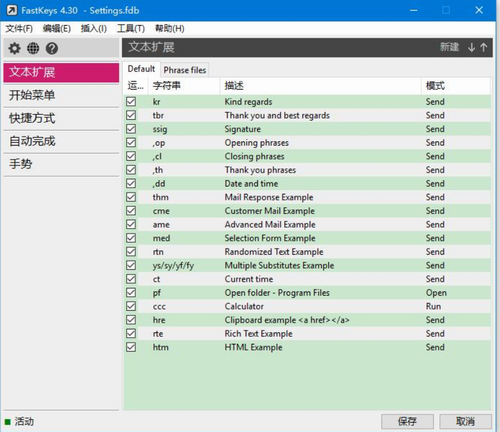Open the 工具(T) menu
Viewport: 500px width, 432px height.
tap(131, 29)
